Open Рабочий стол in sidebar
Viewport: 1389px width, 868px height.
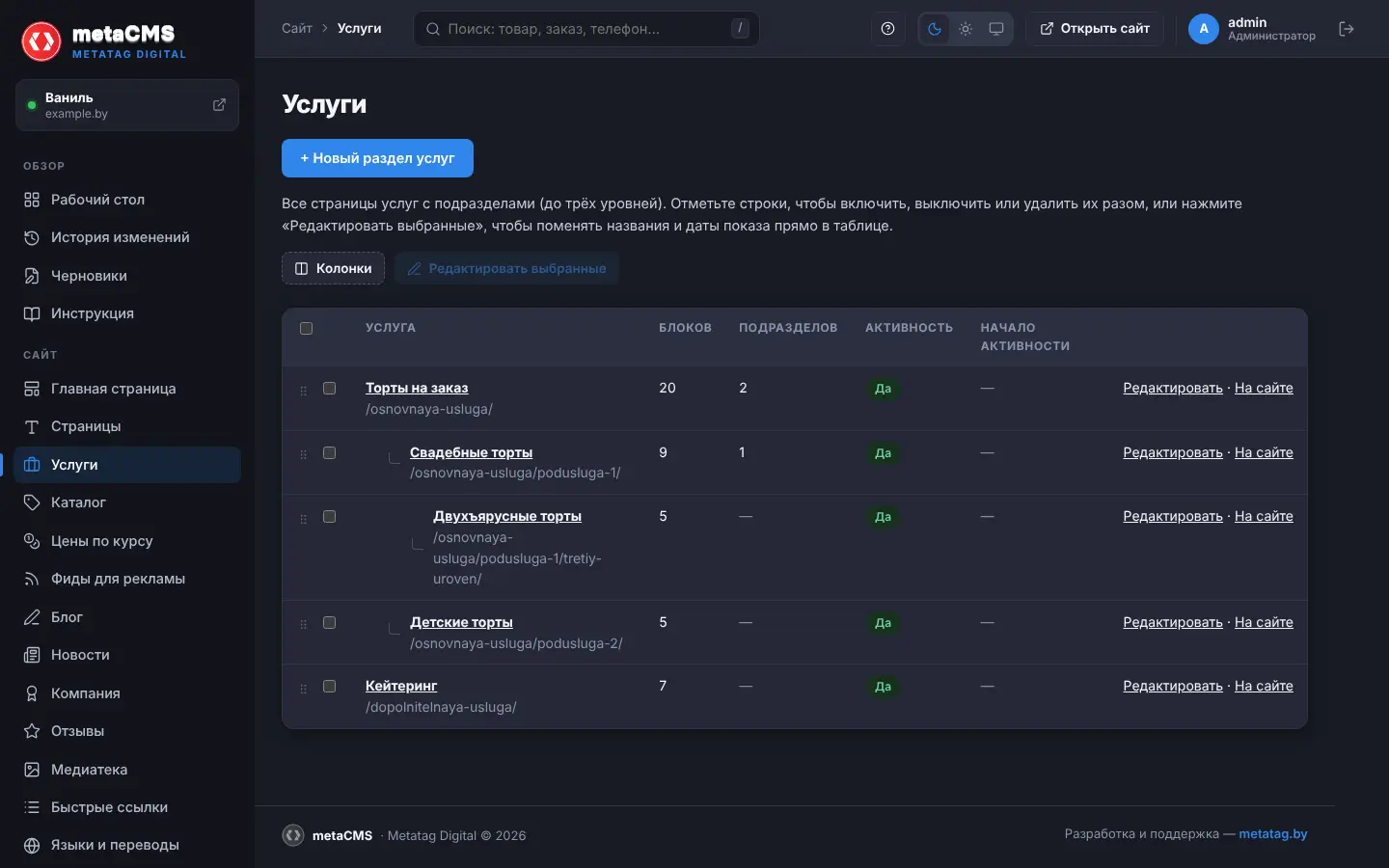(126, 200)
